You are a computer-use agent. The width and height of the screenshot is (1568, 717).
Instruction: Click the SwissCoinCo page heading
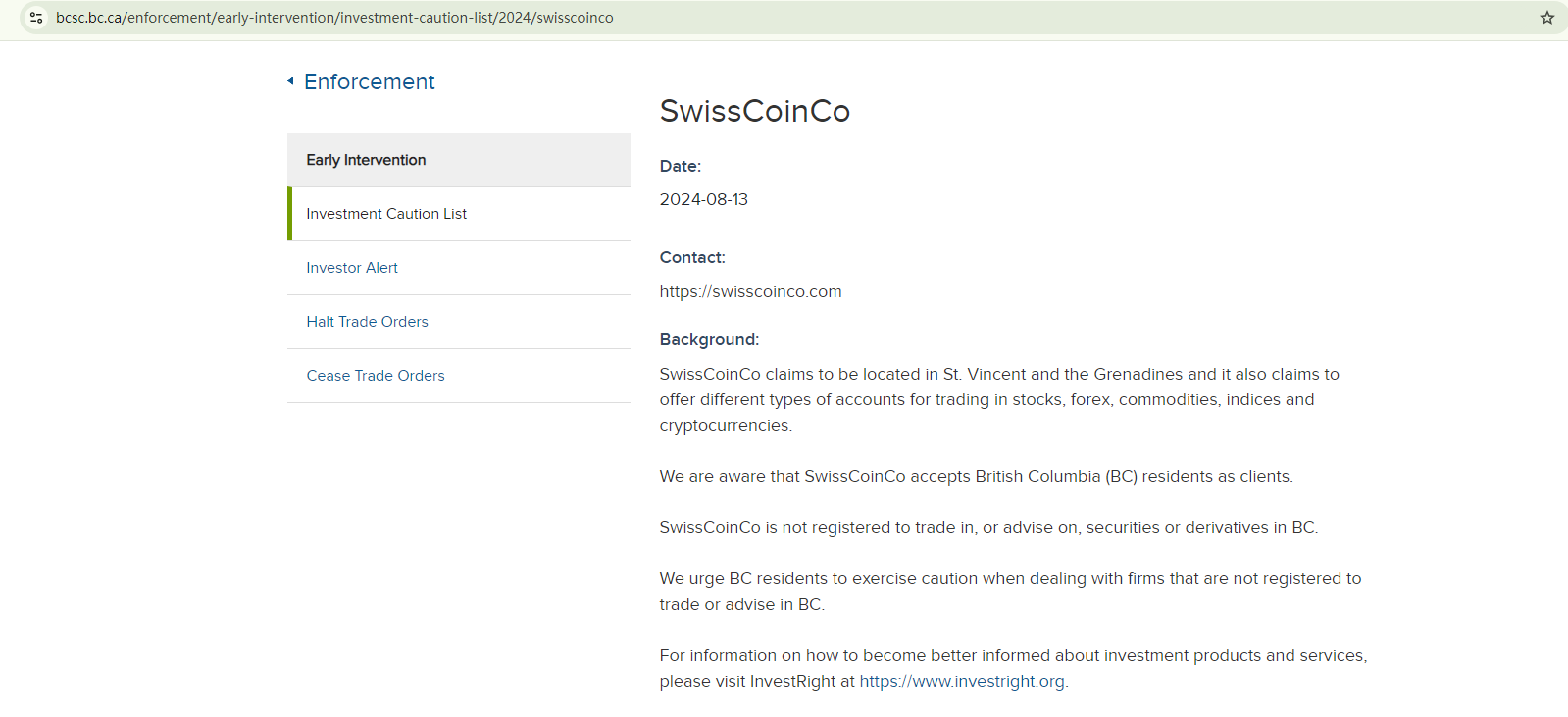point(754,111)
